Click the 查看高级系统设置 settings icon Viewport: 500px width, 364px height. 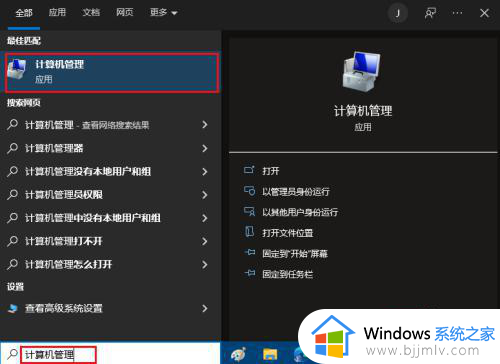[13, 309]
